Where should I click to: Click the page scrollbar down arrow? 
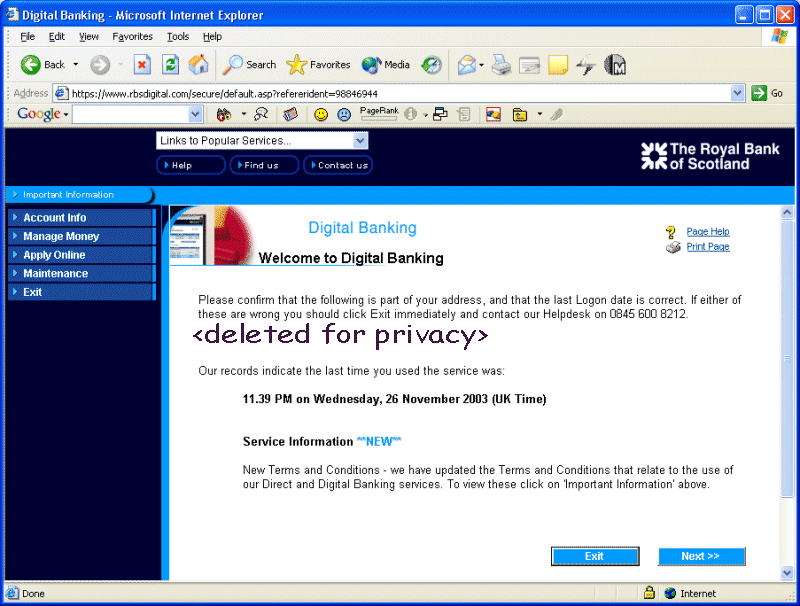click(x=787, y=573)
